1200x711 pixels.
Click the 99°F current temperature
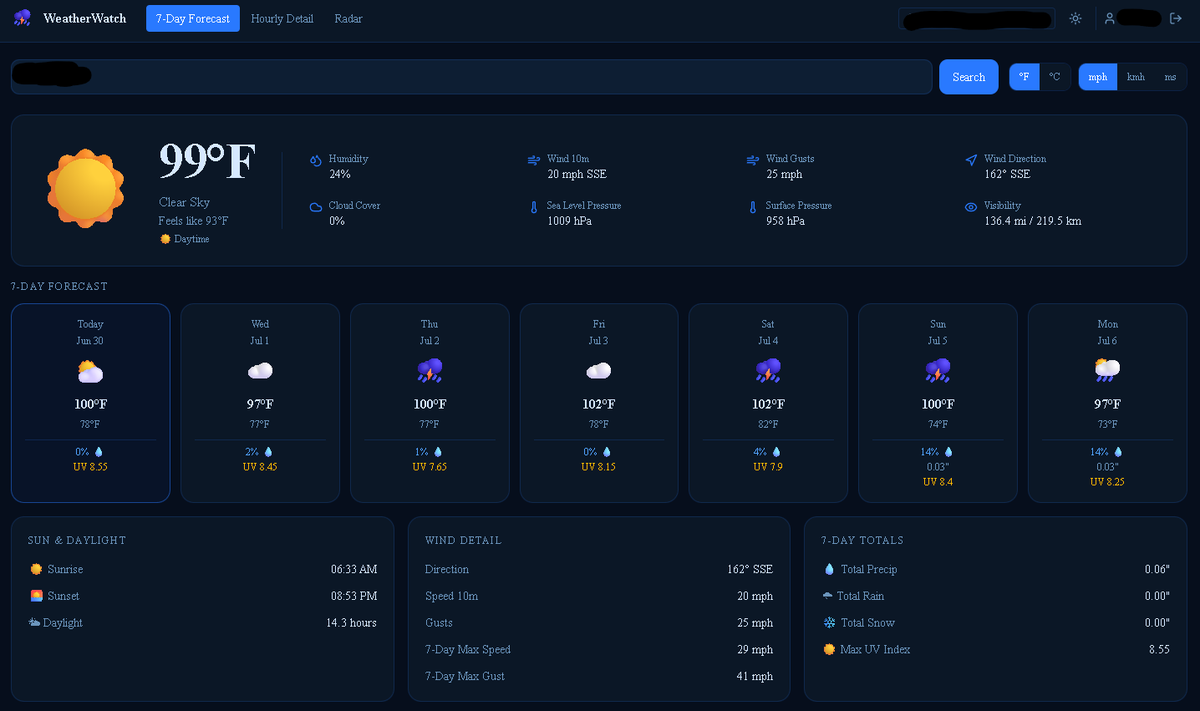click(x=207, y=162)
